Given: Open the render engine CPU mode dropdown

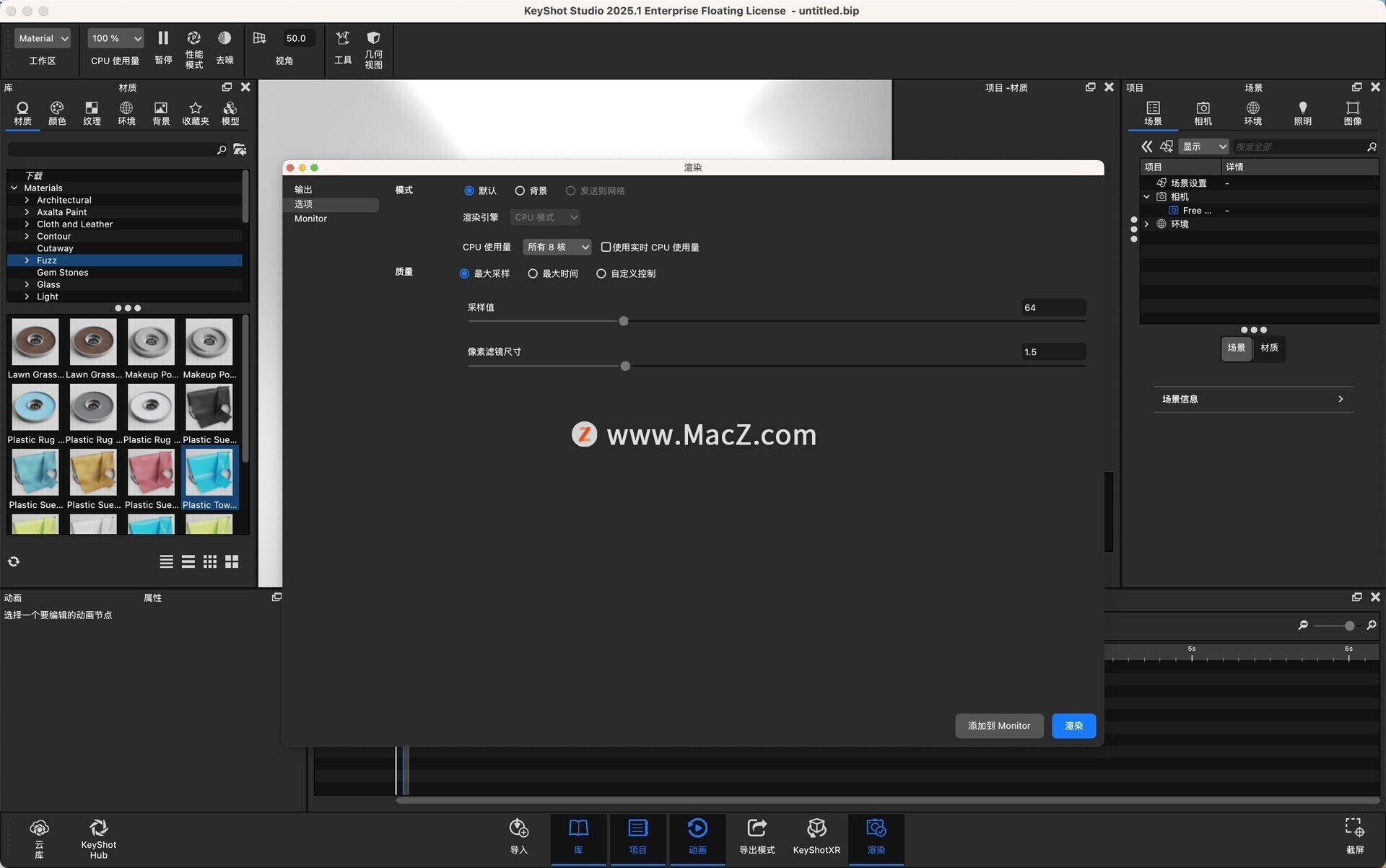Looking at the screenshot, I should [545, 217].
